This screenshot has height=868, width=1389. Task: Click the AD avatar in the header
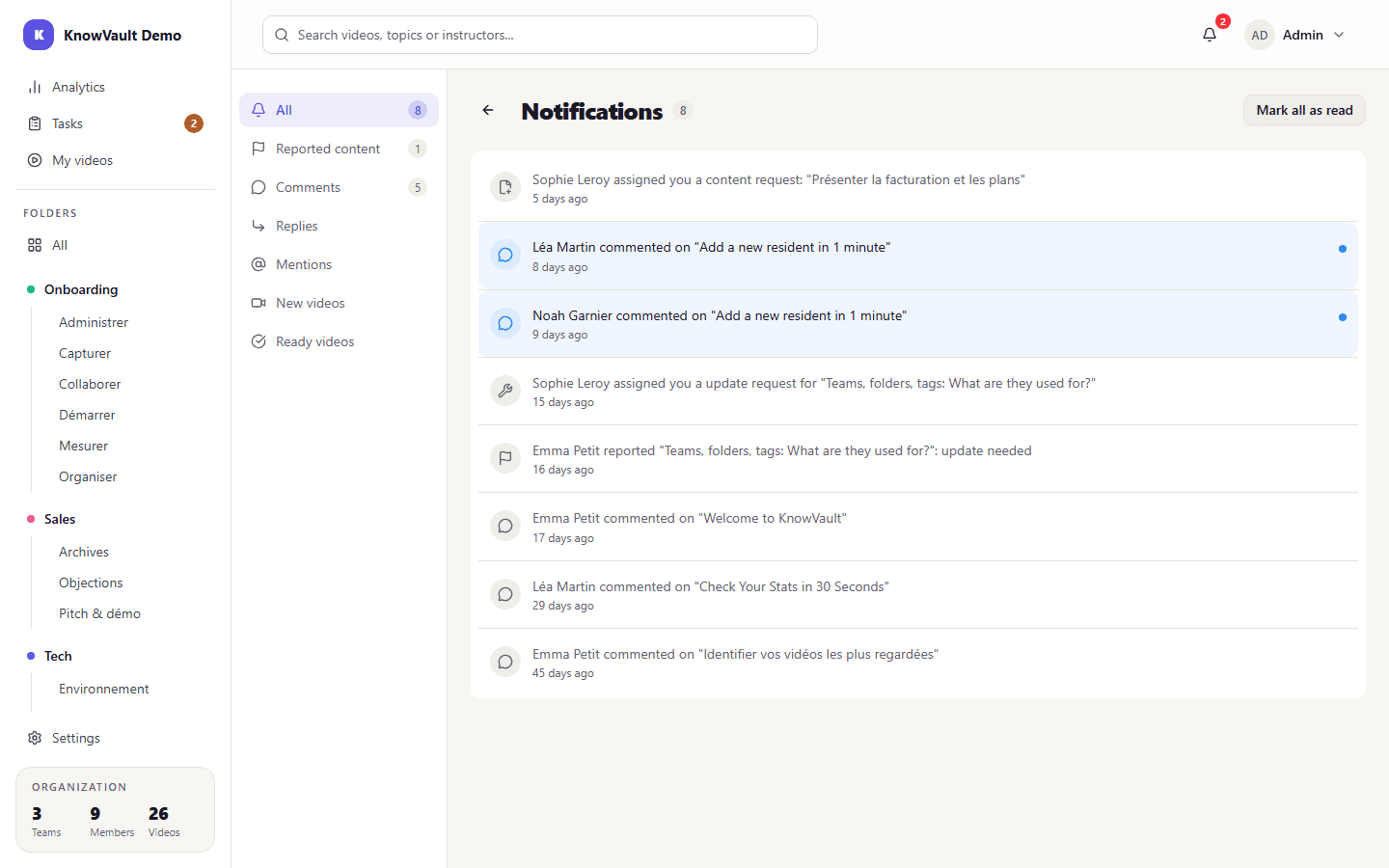coord(1260,35)
